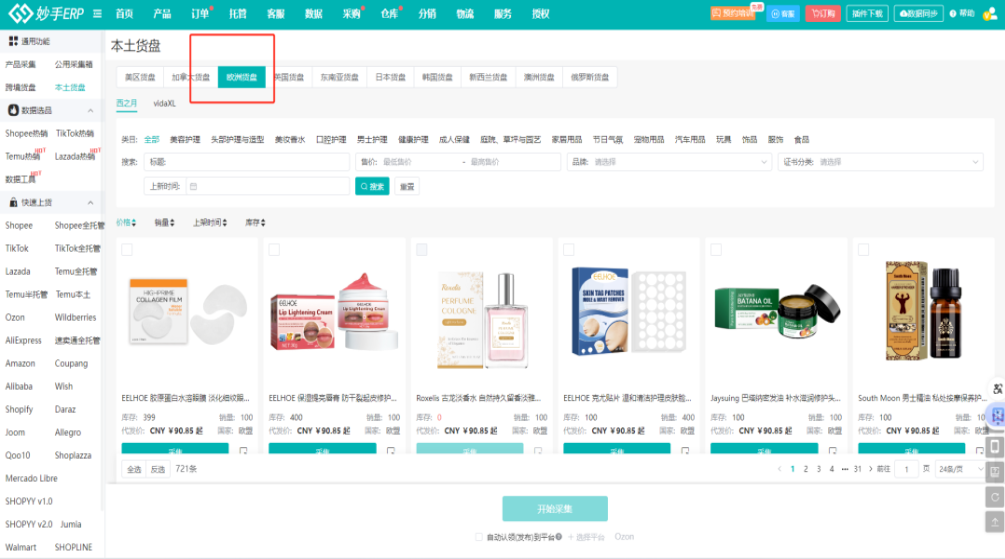Check the EELHOE skin tag patches checkbox
Viewport: 1005px width, 559px height.
coord(569,249)
